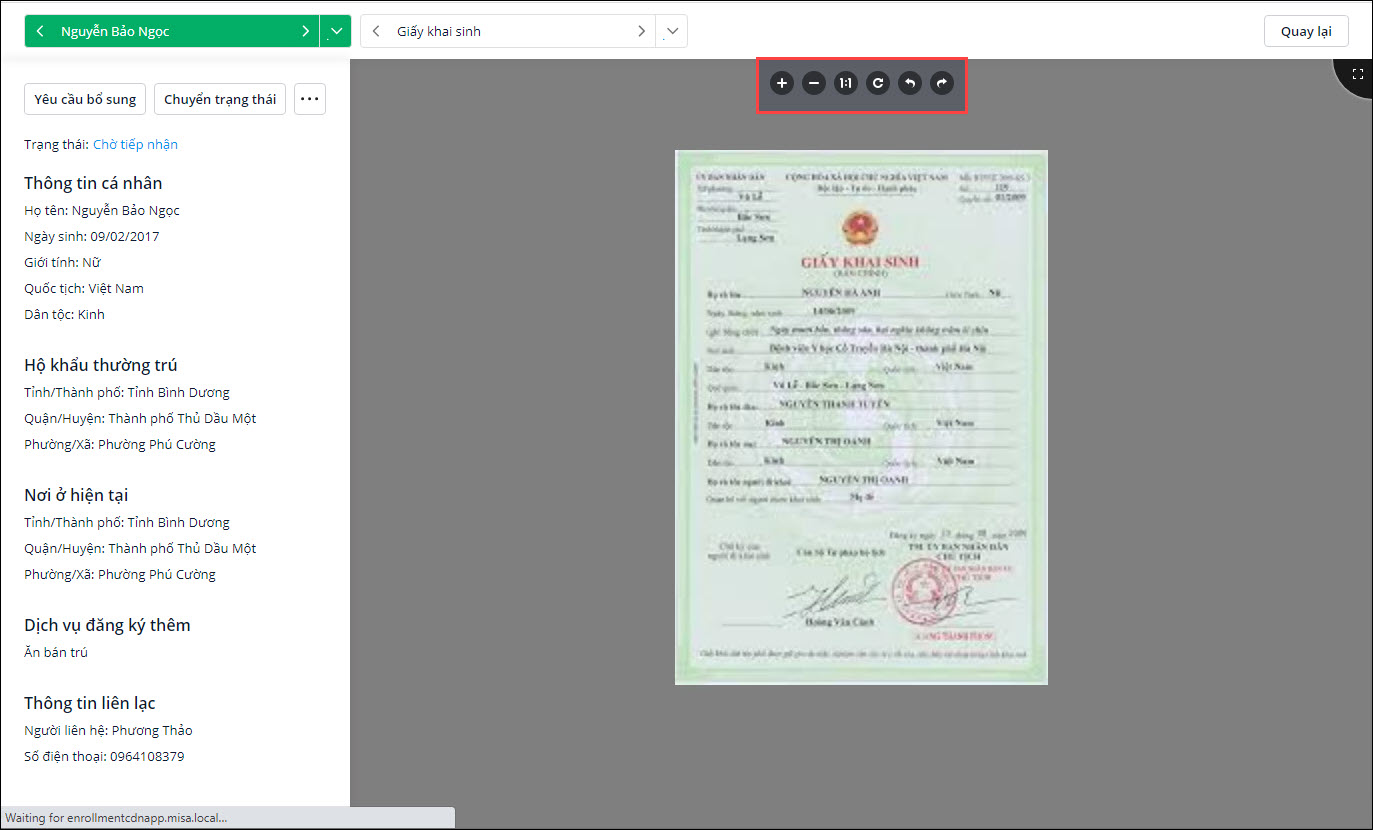
Task: Open the Chờ tiếp nhận status link
Action: pyautogui.click(x=135, y=144)
